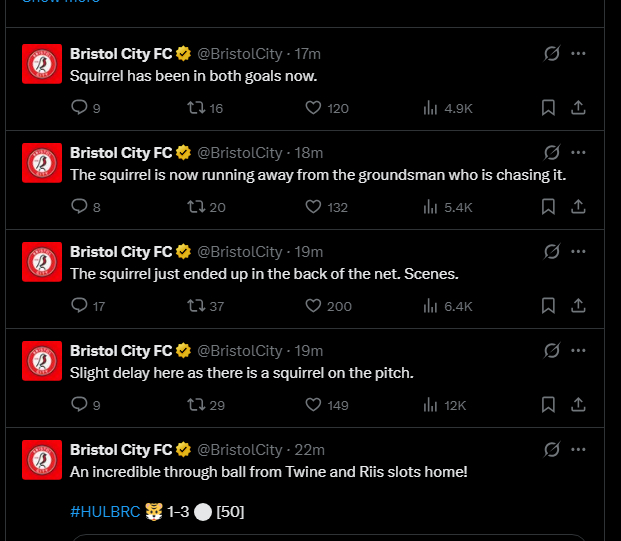The image size is (621, 541).
Task: Reply to the 'Squirrel has been in both goals' tweet
Action: pyautogui.click(x=80, y=108)
